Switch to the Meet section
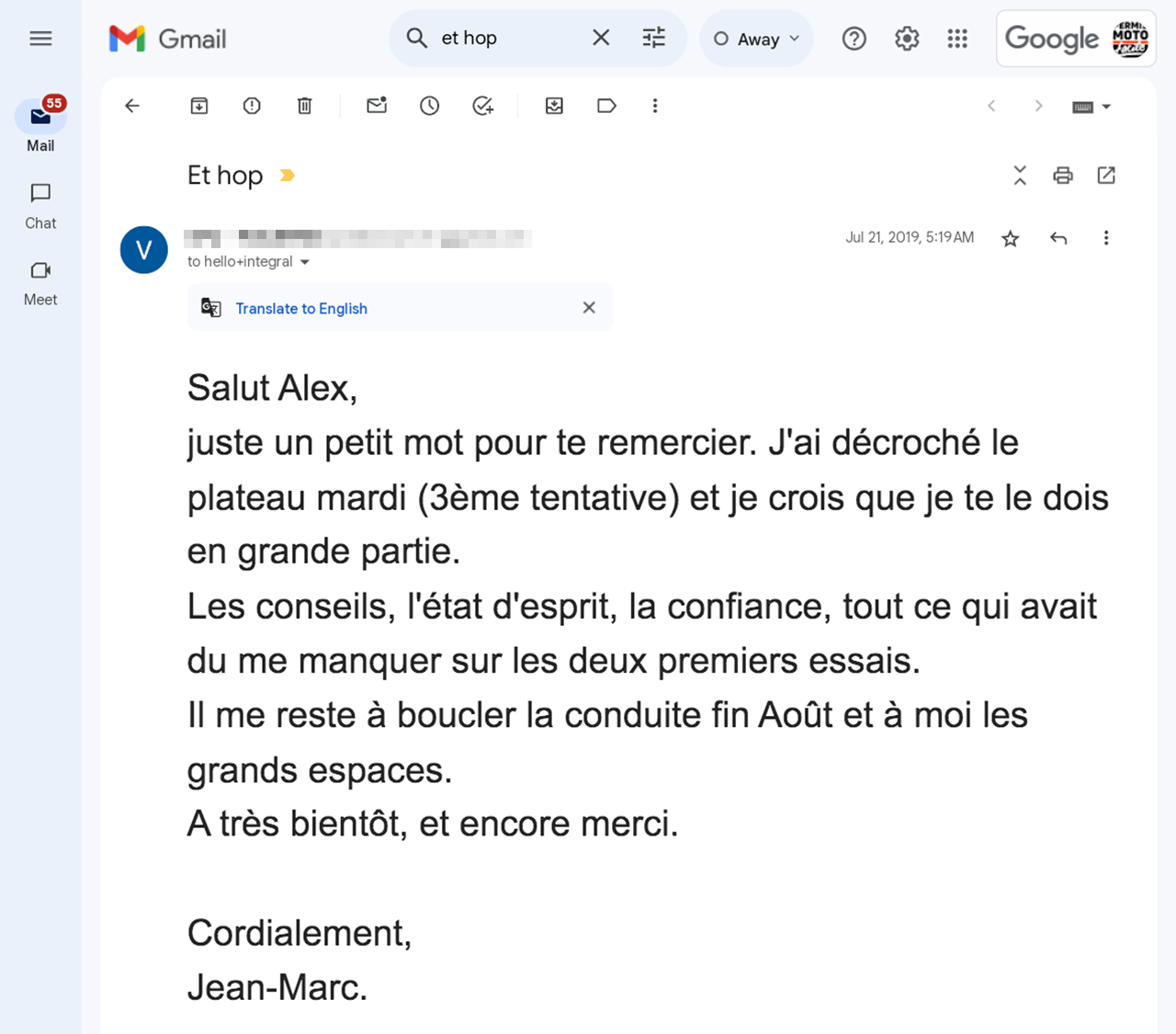 (40, 283)
